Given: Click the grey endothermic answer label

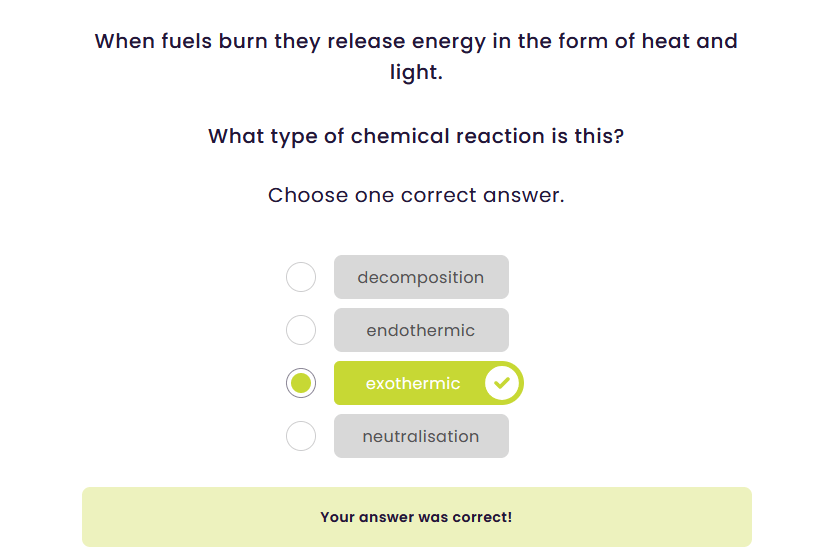Looking at the screenshot, I should pyautogui.click(x=421, y=330).
